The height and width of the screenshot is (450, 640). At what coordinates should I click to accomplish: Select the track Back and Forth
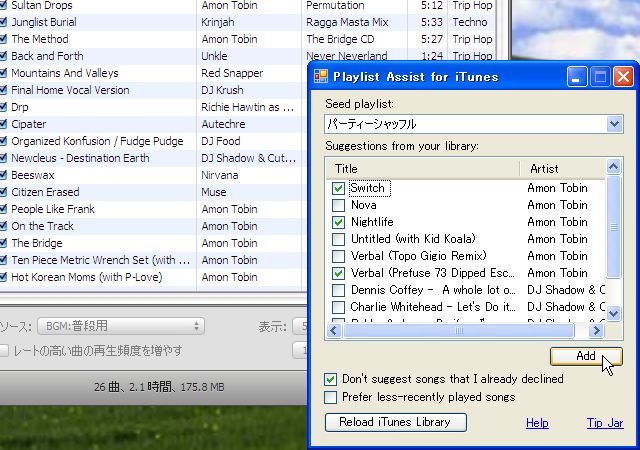coord(47,56)
